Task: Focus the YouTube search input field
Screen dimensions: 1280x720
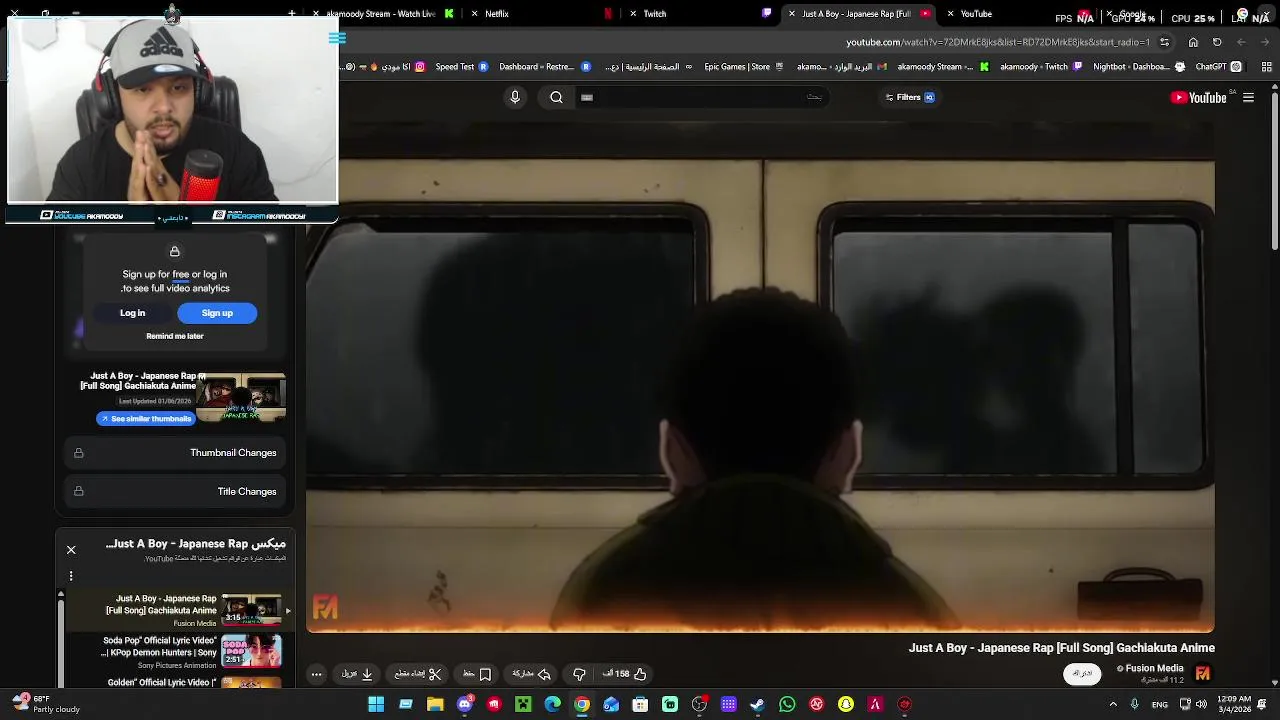Action: click(700, 97)
